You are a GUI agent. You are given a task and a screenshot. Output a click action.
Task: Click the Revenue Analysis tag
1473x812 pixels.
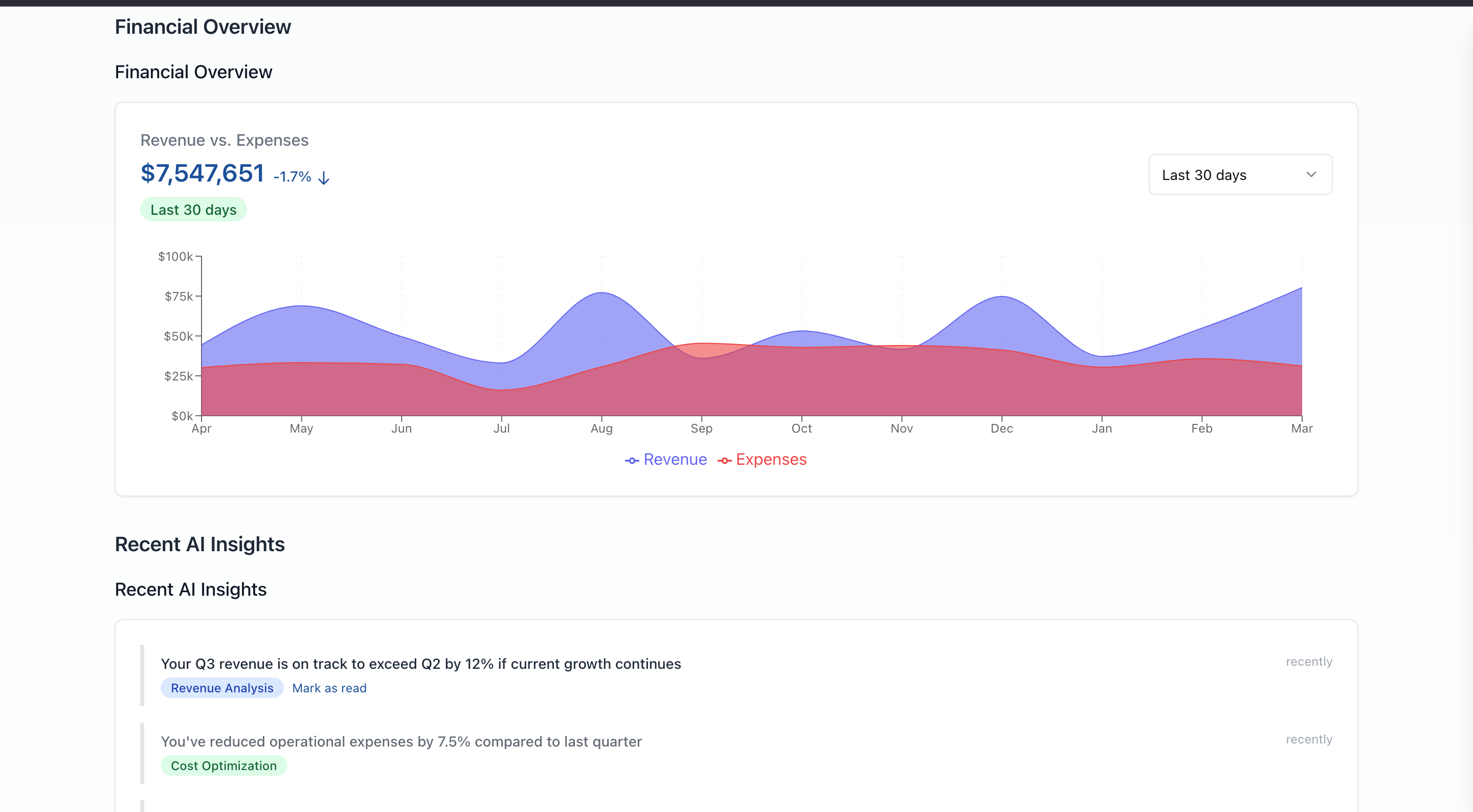pos(222,688)
